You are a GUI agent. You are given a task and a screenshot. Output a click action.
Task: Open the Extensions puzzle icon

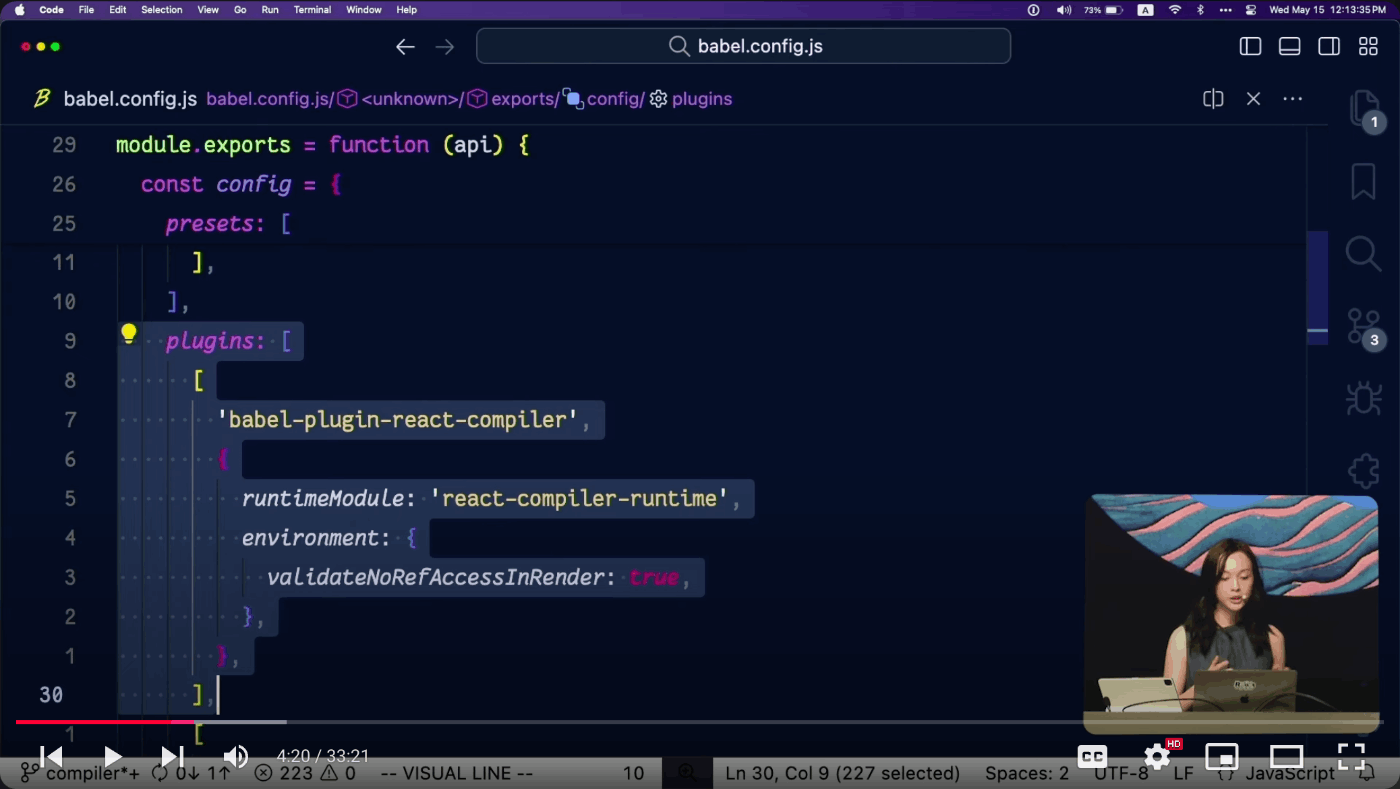(x=1363, y=470)
